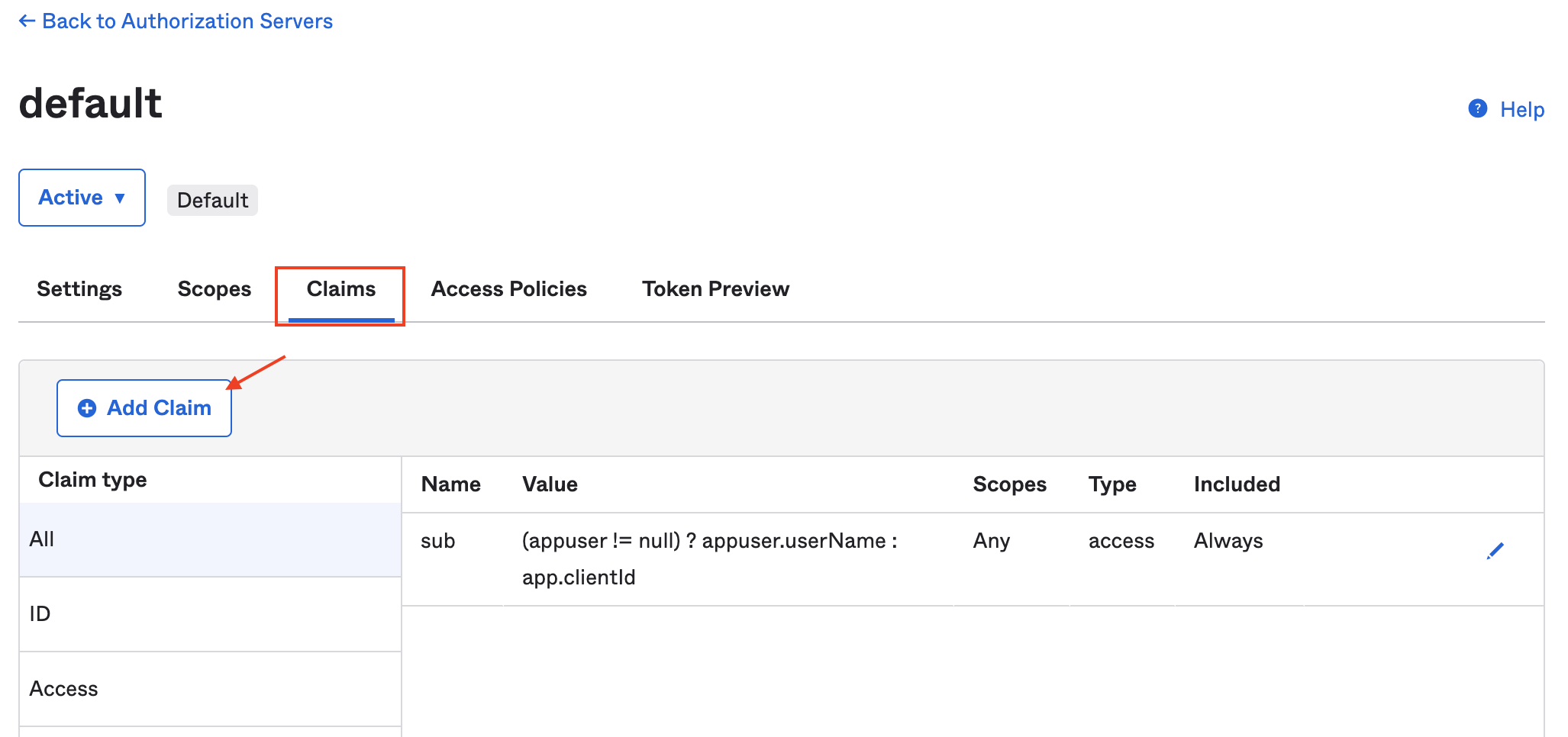Click the Included column header

pos(1236,484)
